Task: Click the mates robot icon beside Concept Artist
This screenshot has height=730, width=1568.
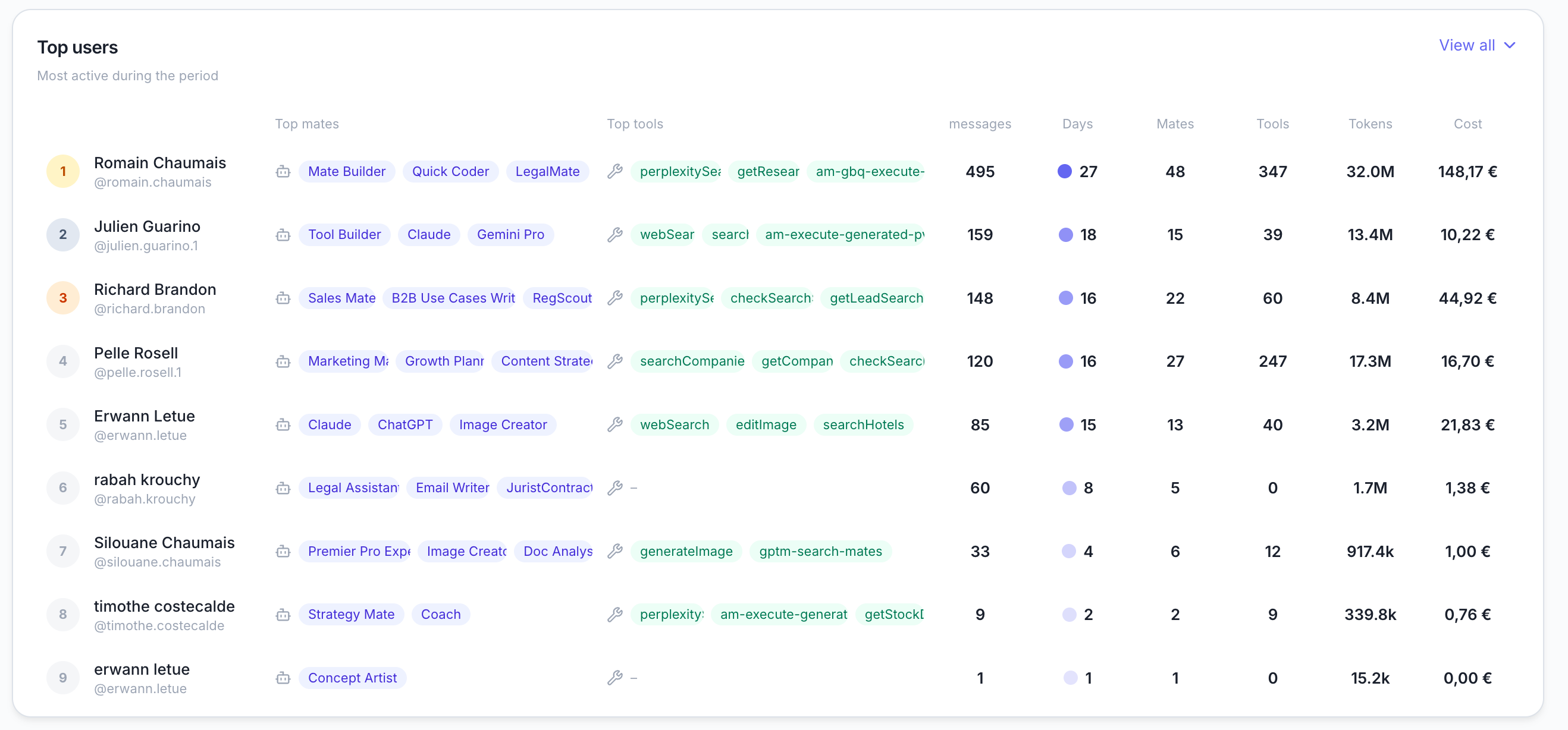Action: (x=283, y=678)
